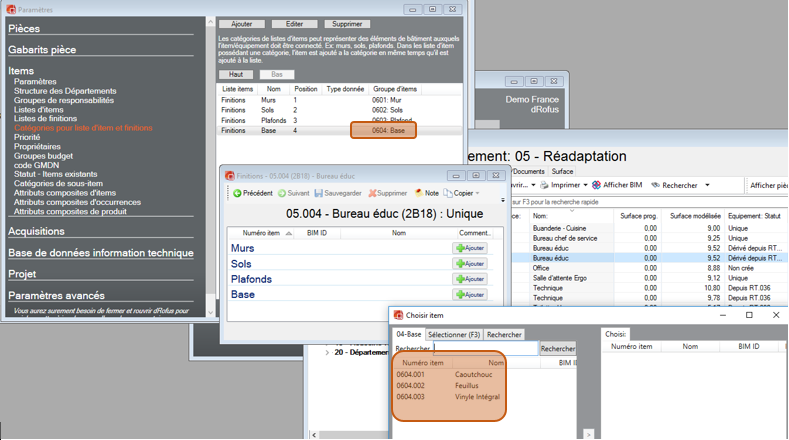This screenshot has height=440, width=789.
Task: Click the Haut button to move category up
Action: 236,75
